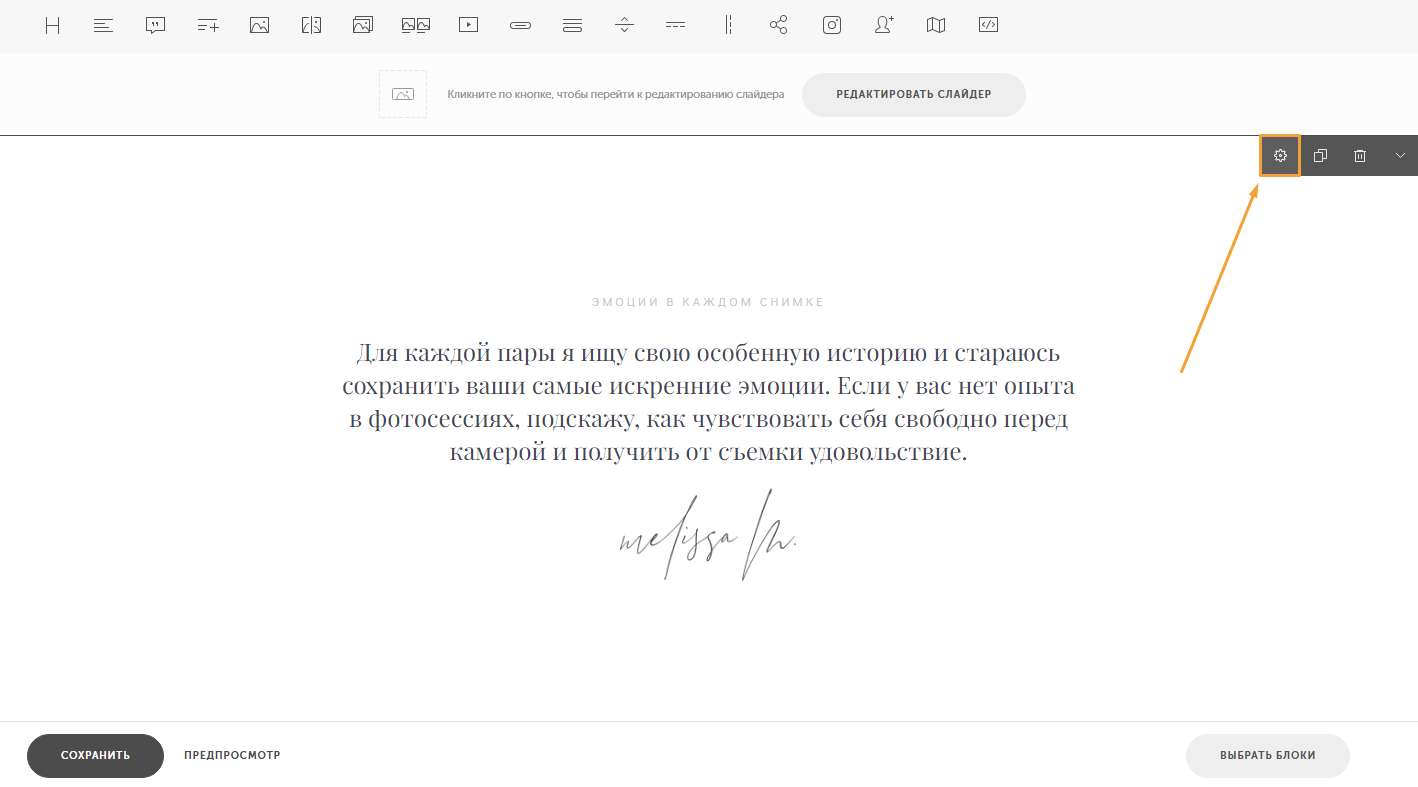Insert a video player block
This screenshot has height=787, width=1418.
tap(468, 26)
